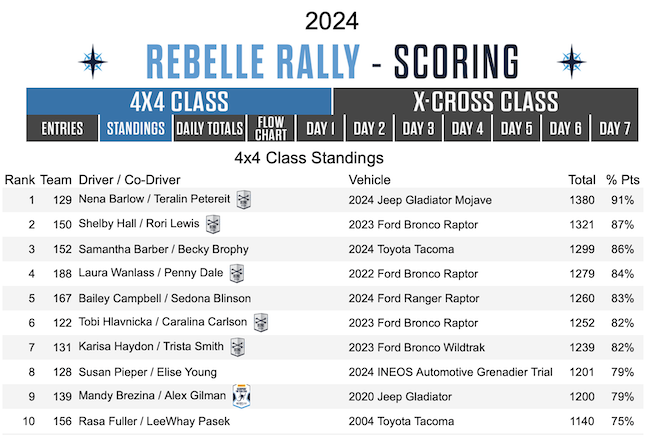Click Rebelle Rally title banner

click(332, 61)
